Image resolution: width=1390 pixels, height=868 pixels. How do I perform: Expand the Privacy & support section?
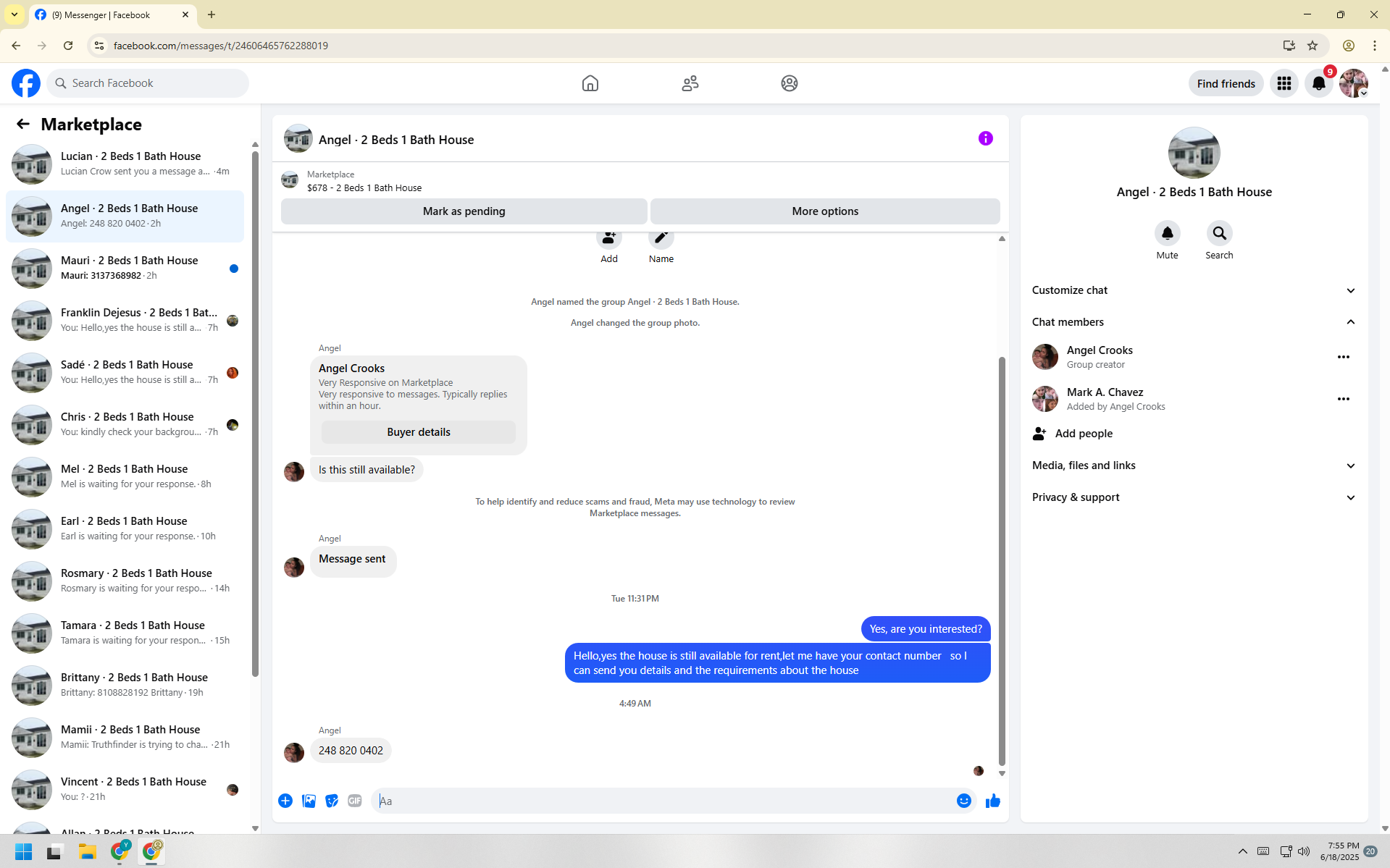coord(1194,497)
